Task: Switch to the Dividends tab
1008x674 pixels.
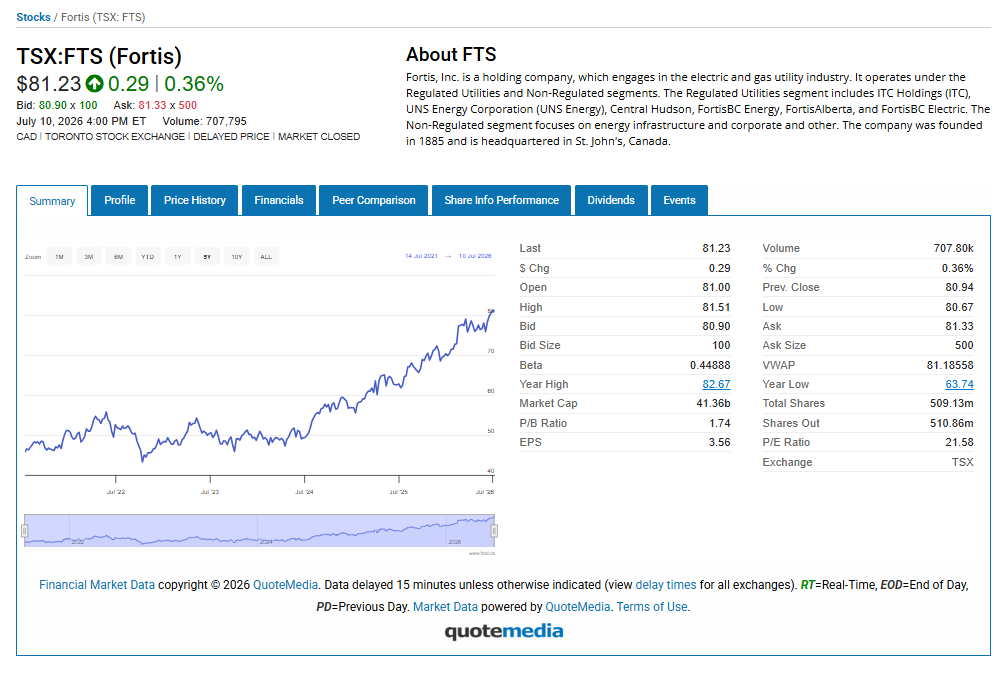Action: (611, 200)
